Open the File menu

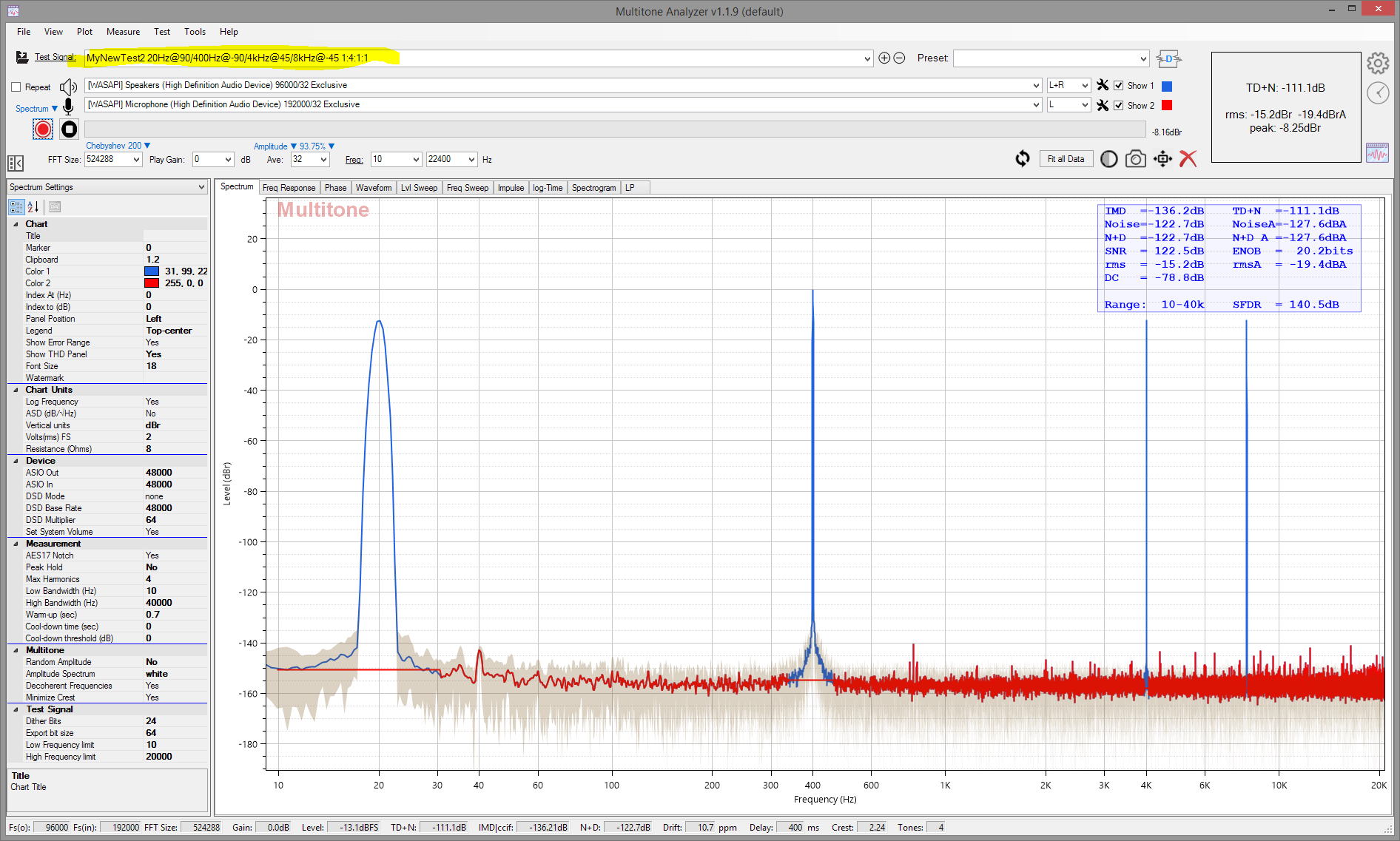pos(24,32)
